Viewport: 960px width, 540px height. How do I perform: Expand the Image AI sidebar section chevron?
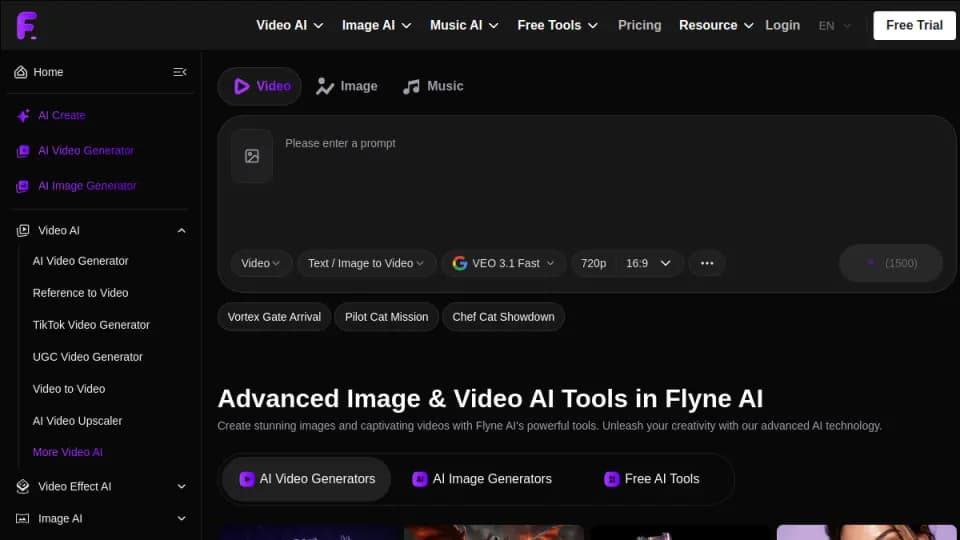coord(181,519)
